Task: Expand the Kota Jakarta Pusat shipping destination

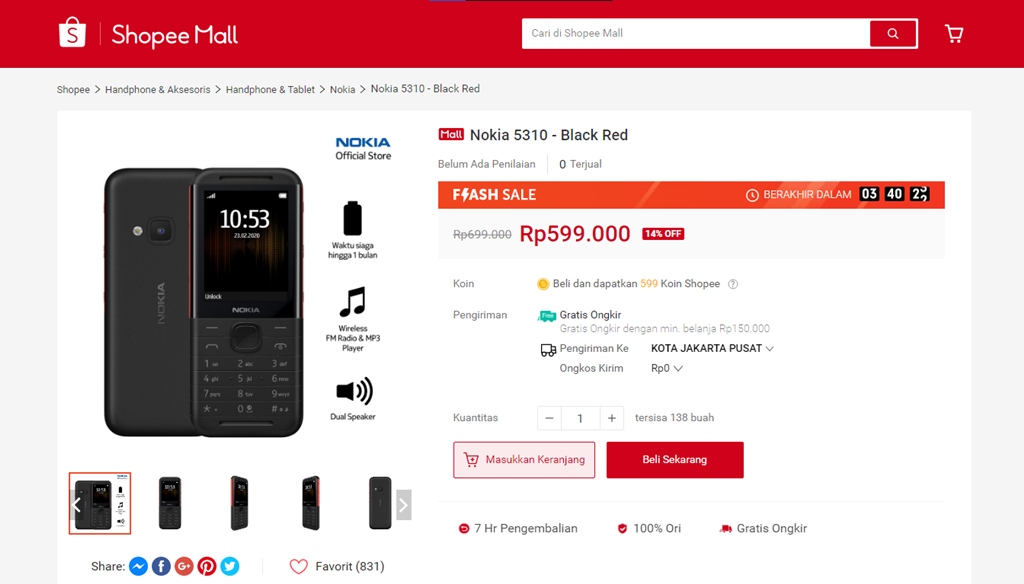Action: pyautogui.click(x=712, y=349)
